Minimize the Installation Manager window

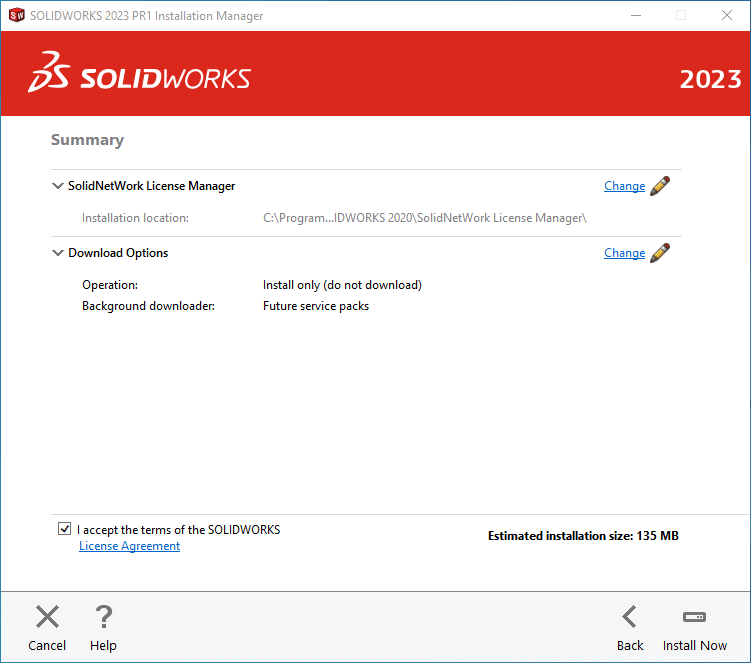(636, 15)
